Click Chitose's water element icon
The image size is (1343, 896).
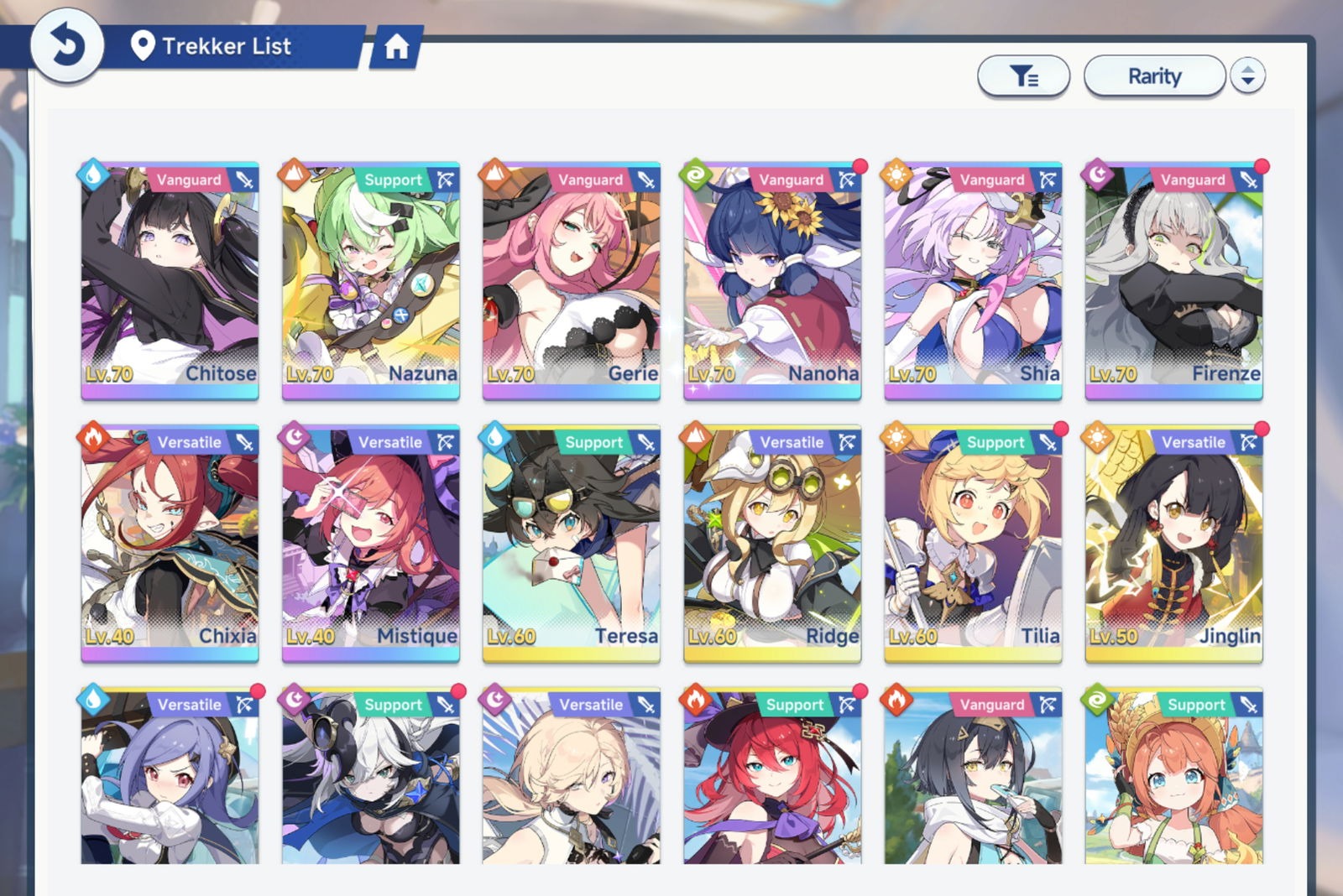93,175
